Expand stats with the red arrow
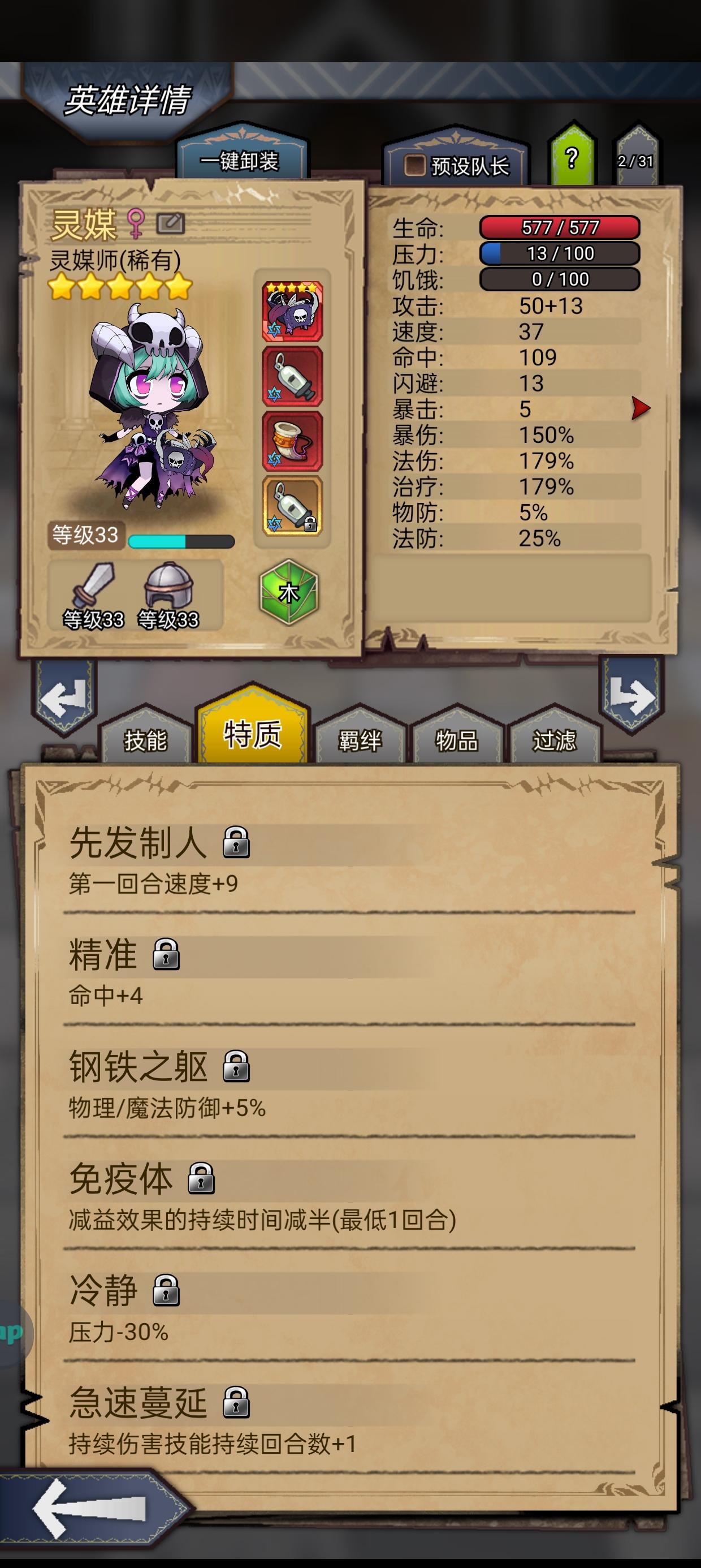The width and height of the screenshot is (701, 1568). point(640,408)
